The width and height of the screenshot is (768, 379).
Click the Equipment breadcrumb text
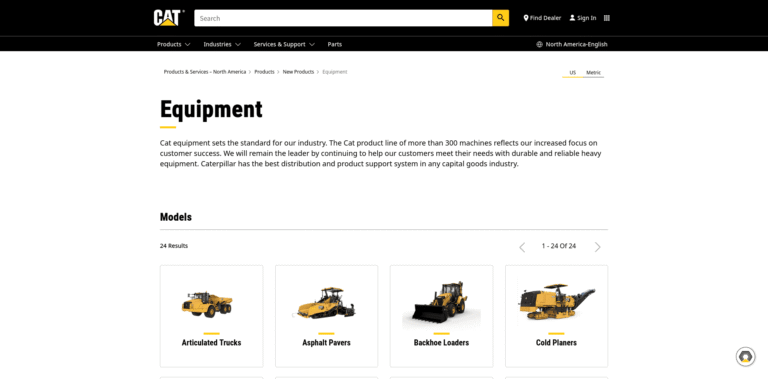[x=335, y=71]
